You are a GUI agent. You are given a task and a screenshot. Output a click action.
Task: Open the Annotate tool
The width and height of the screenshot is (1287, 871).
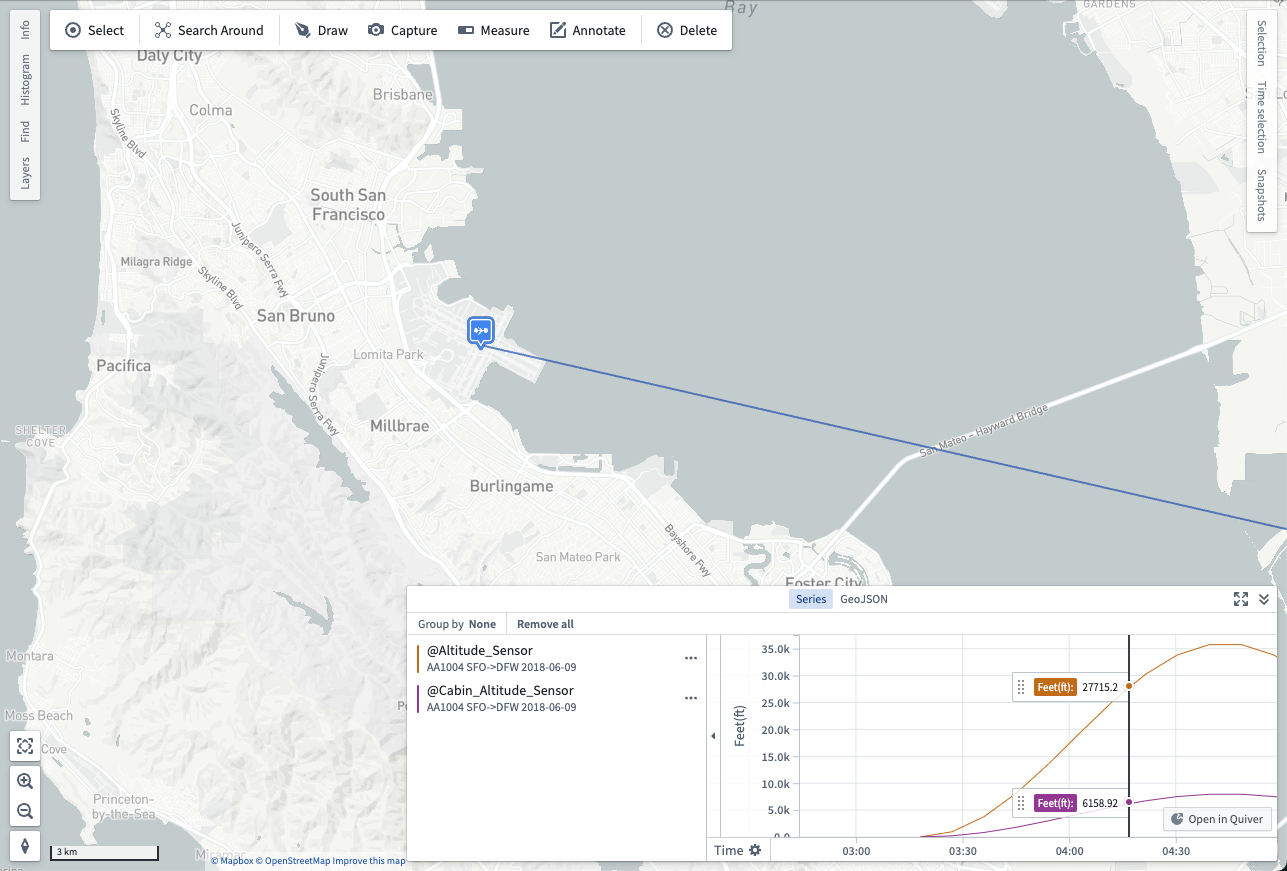[x=588, y=30]
